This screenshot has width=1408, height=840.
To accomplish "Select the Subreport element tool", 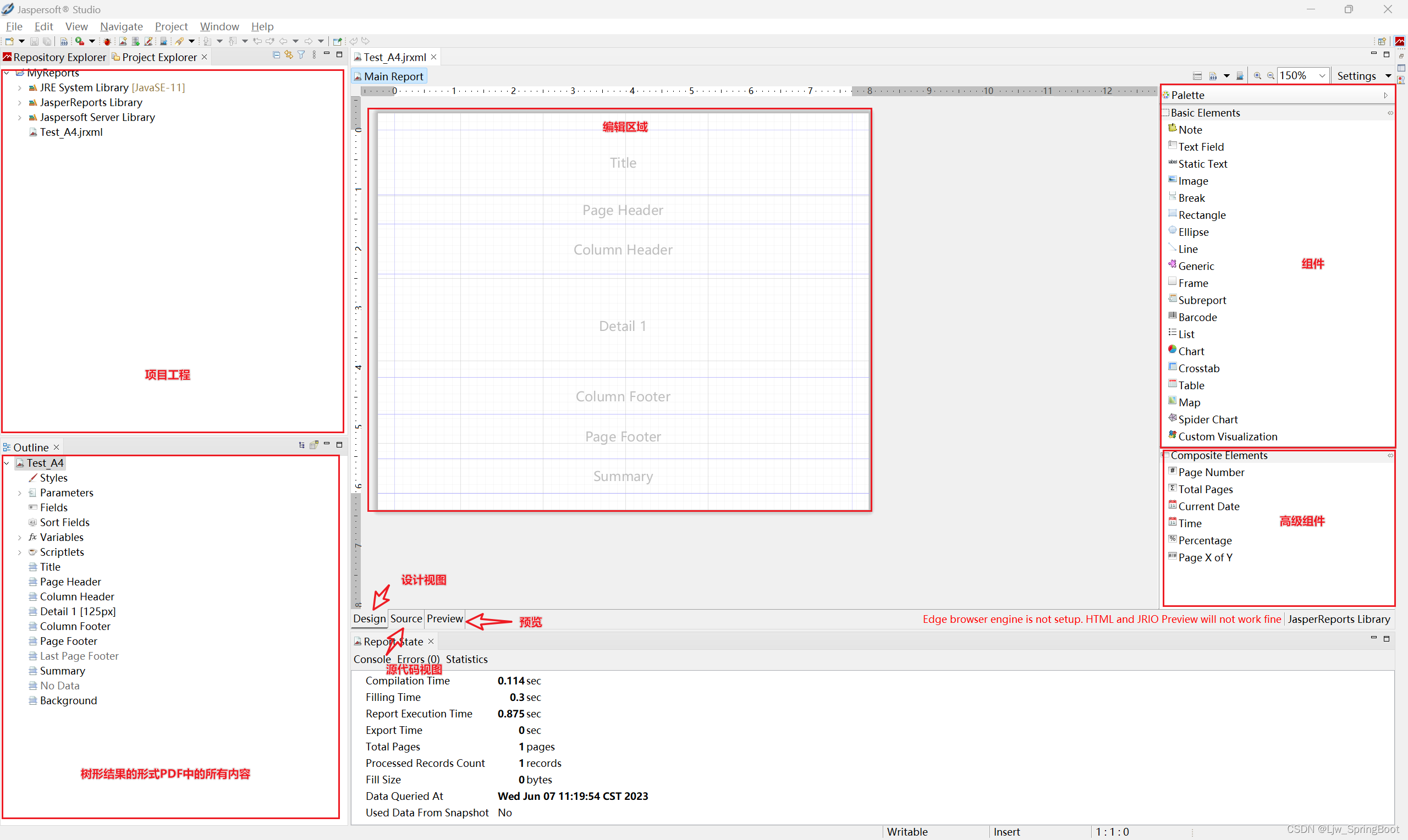I will click(1200, 299).
